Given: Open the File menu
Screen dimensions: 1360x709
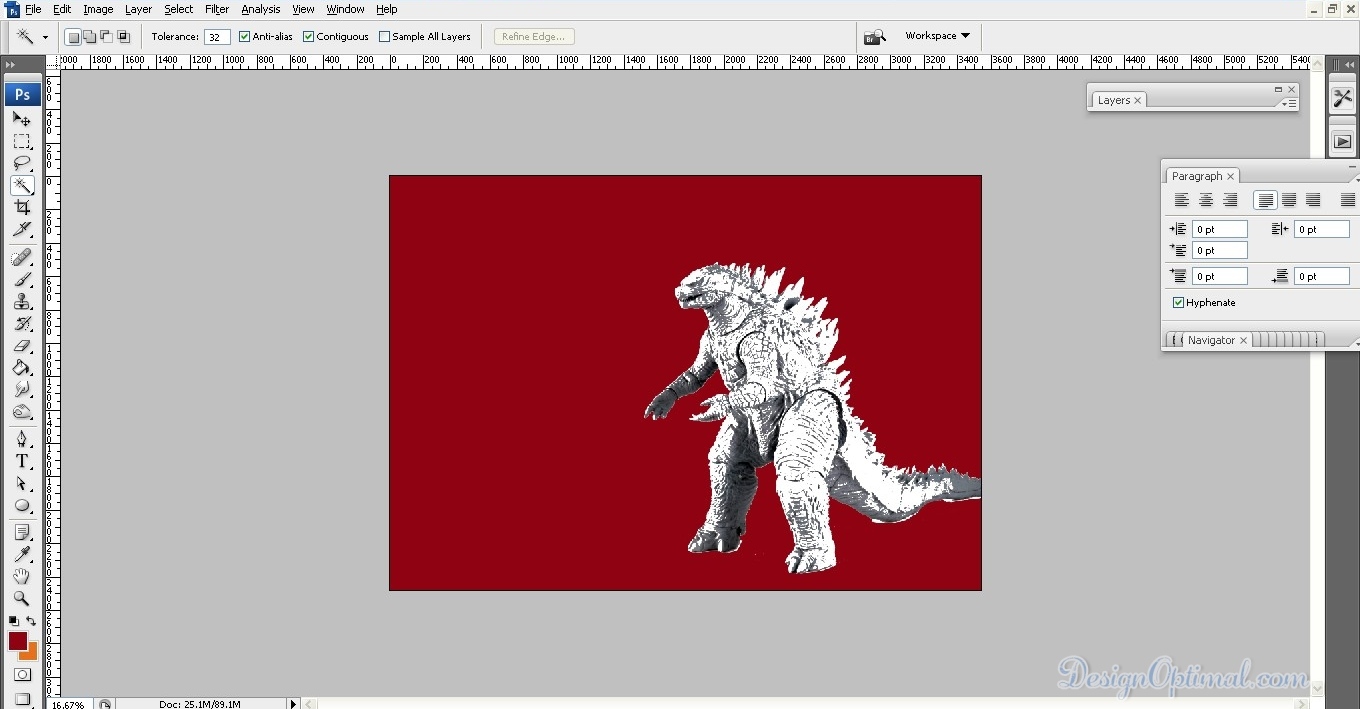Looking at the screenshot, I should (x=33, y=9).
